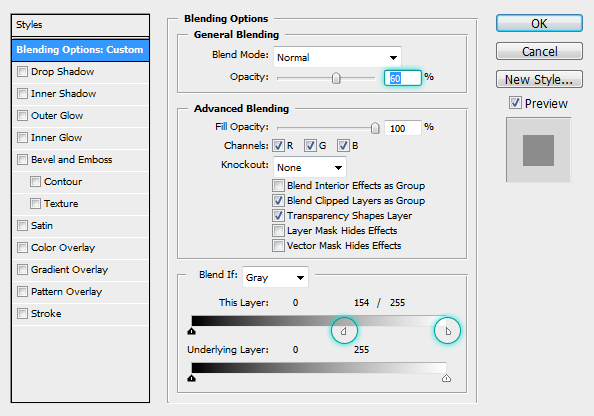Screen dimensions: 594x416
Task: Enable the Drop Shadow effect checkbox
Action: 23,72
